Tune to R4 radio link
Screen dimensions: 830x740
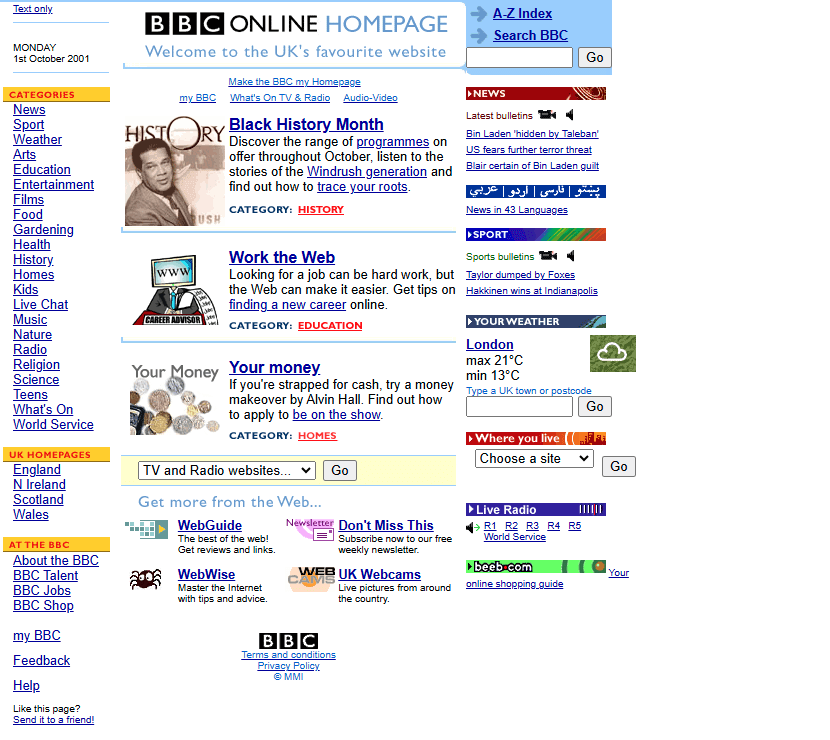coord(554,526)
